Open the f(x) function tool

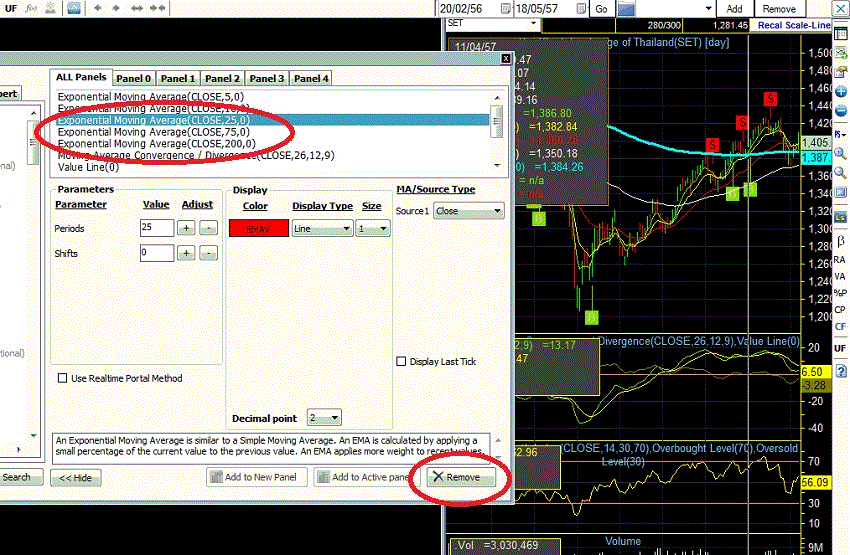pos(31,8)
